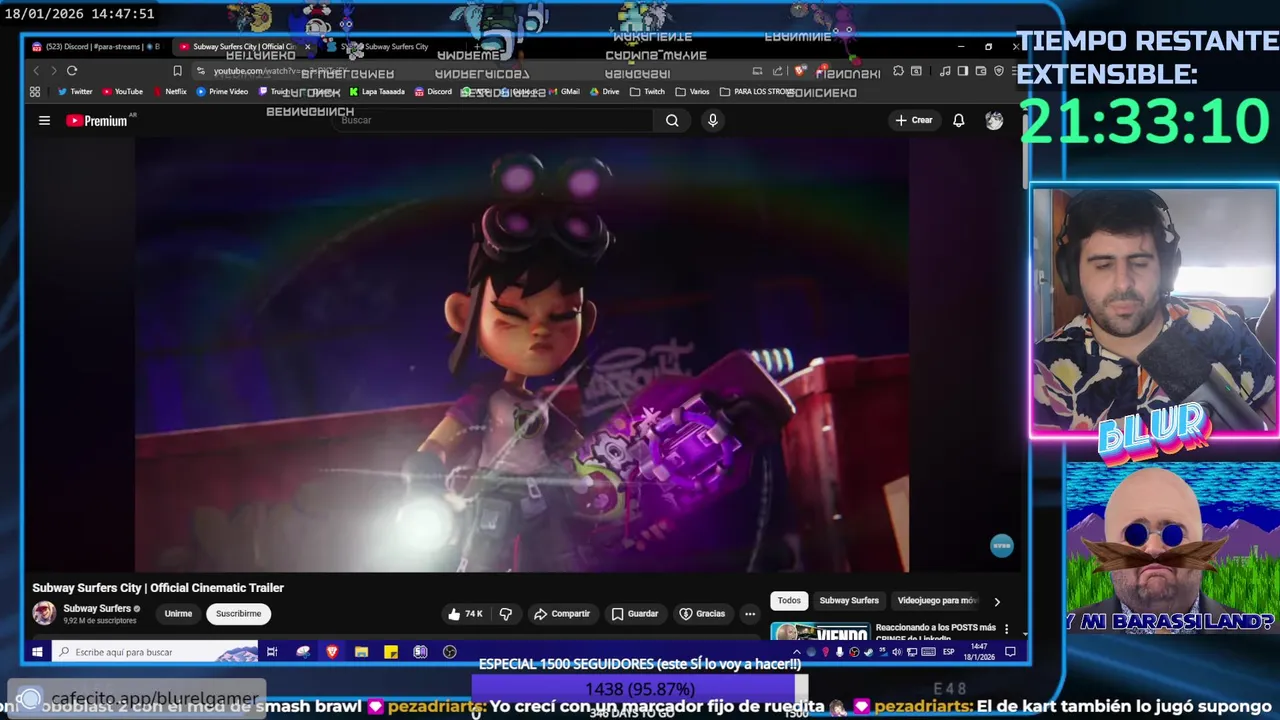Save the video with Guardar
The height and width of the screenshot is (720, 1280).
pos(635,614)
